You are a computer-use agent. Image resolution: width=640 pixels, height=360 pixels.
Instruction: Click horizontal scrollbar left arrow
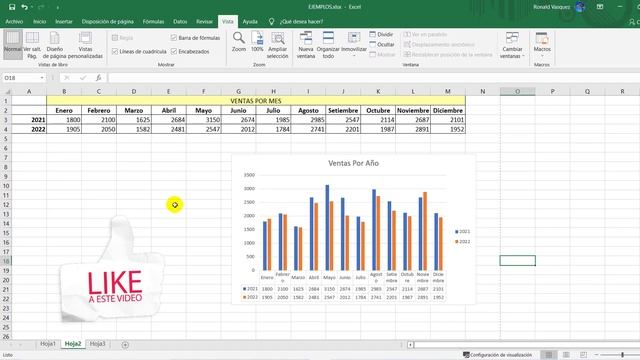point(410,345)
